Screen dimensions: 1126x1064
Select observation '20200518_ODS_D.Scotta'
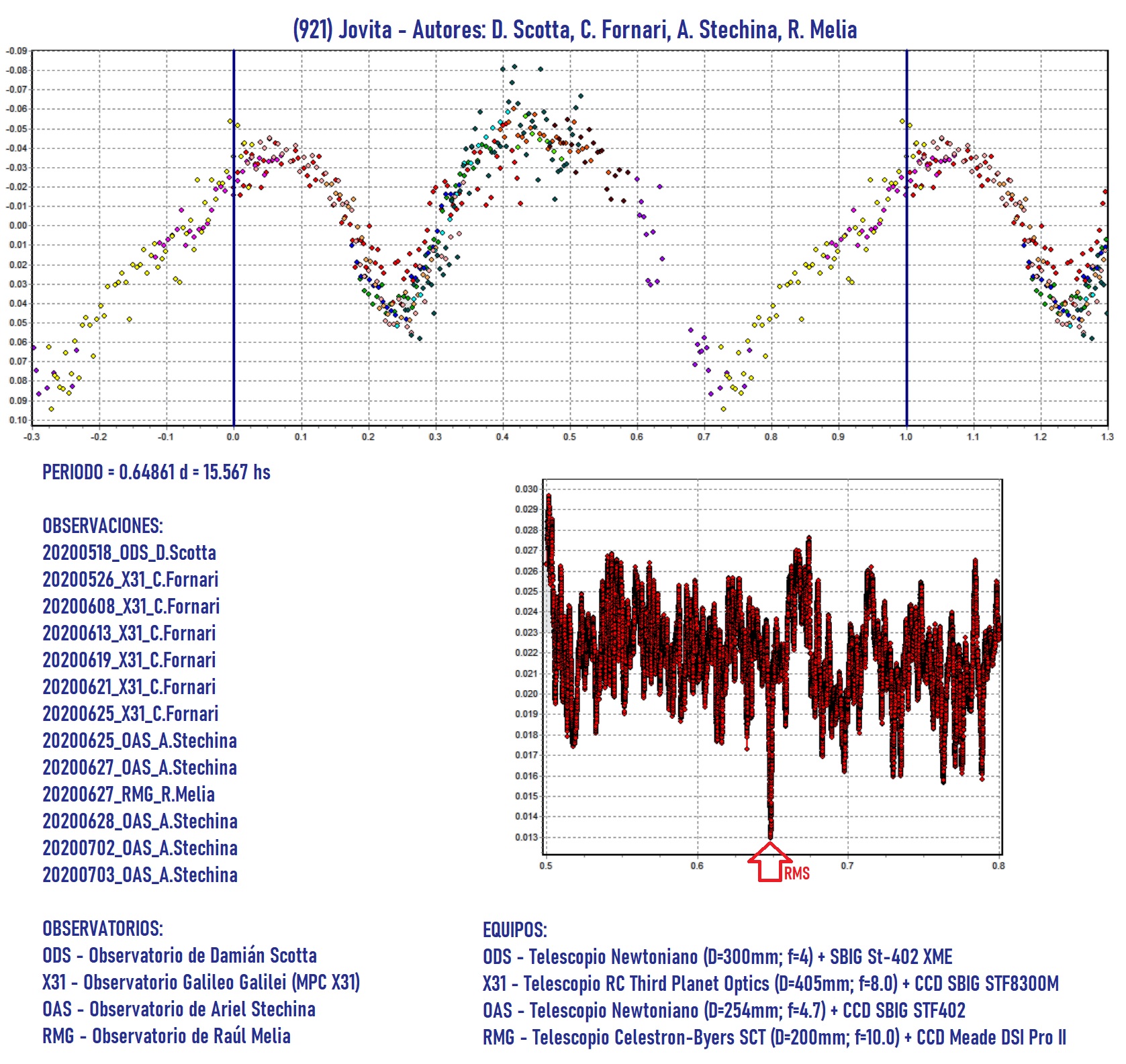[129, 552]
